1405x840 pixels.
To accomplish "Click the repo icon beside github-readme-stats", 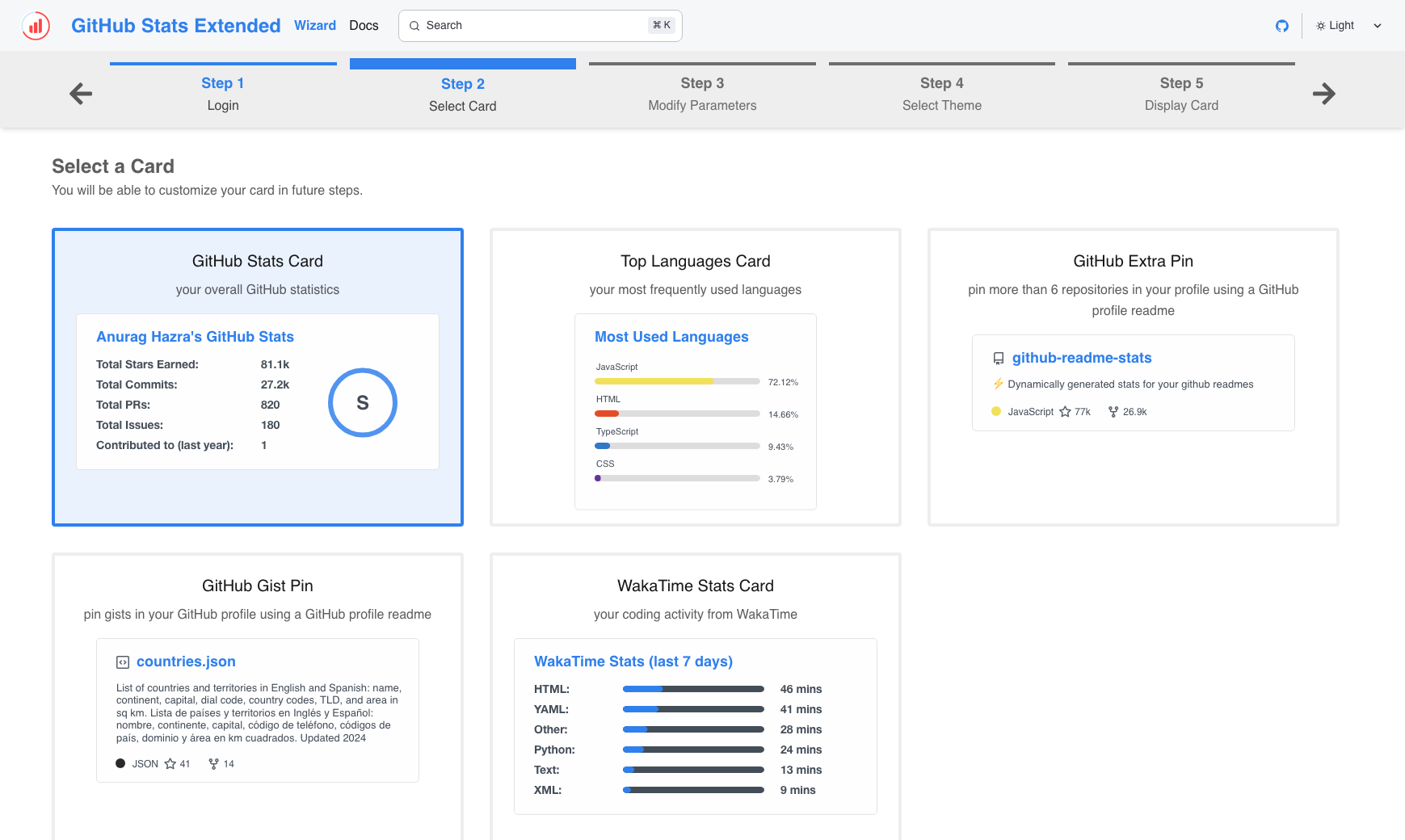I will 999,359.
